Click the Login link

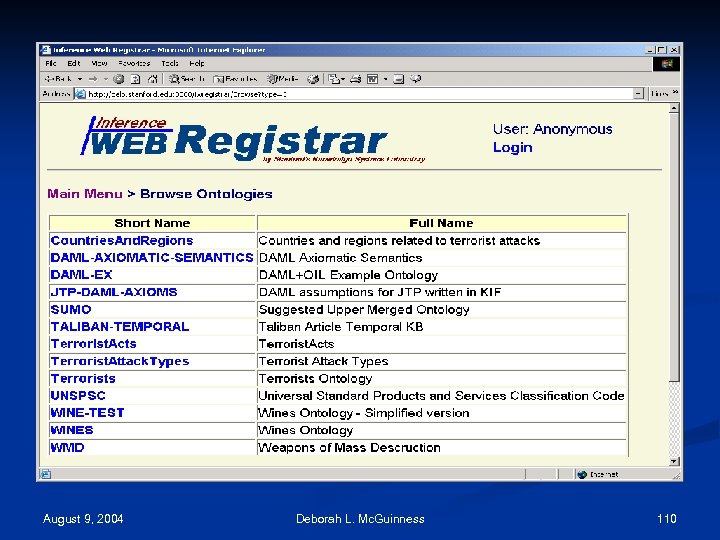click(x=512, y=147)
